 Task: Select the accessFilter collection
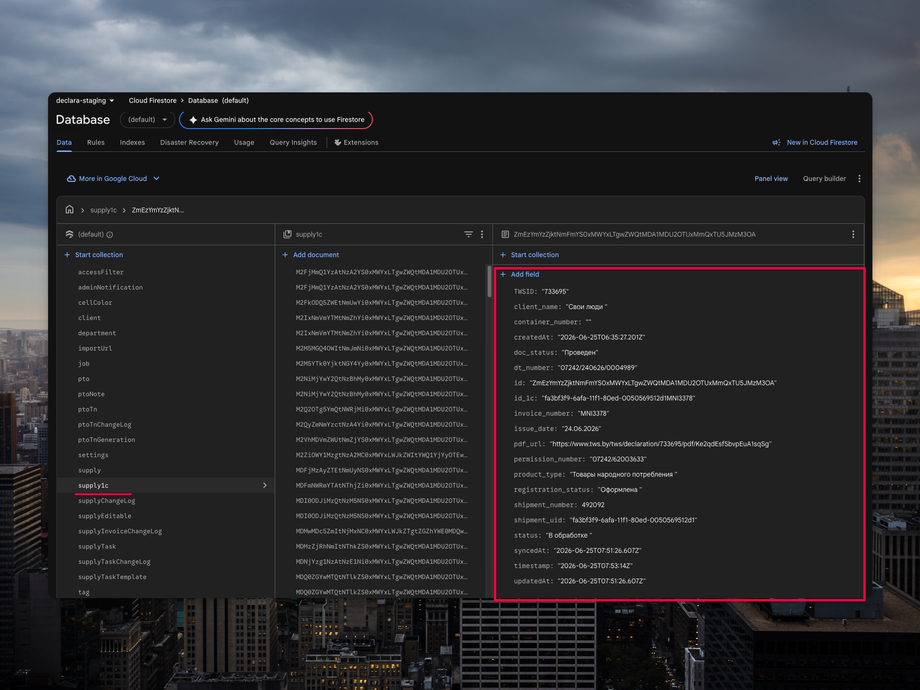tap(101, 272)
